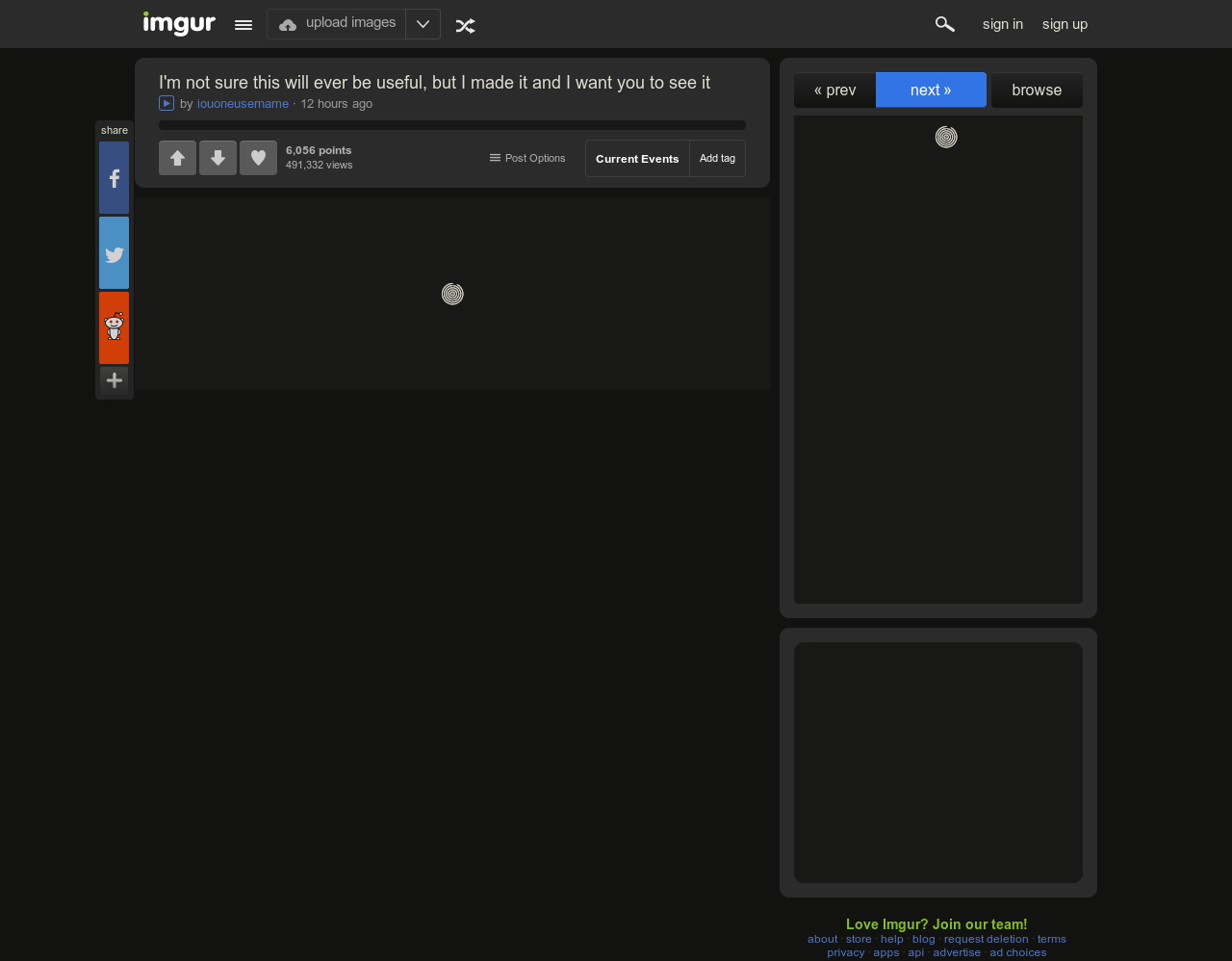The width and height of the screenshot is (1232, 961).
Task: Click the post progress bar
Action: [x=452, y=125]
